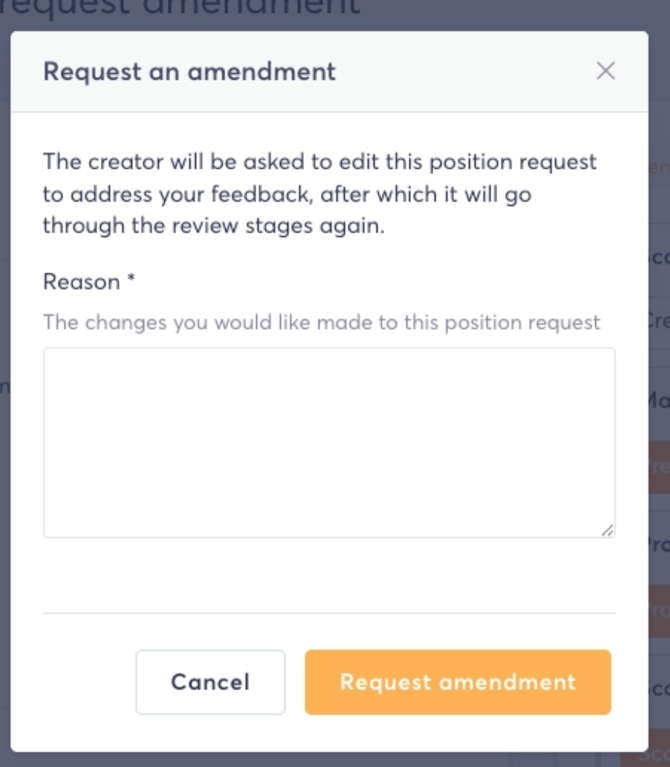The height and width of the screenshot is (767, 670).
Task: Click the partially hidden "Ma" text behind the dialog
Action: click(x=660, y=400)
